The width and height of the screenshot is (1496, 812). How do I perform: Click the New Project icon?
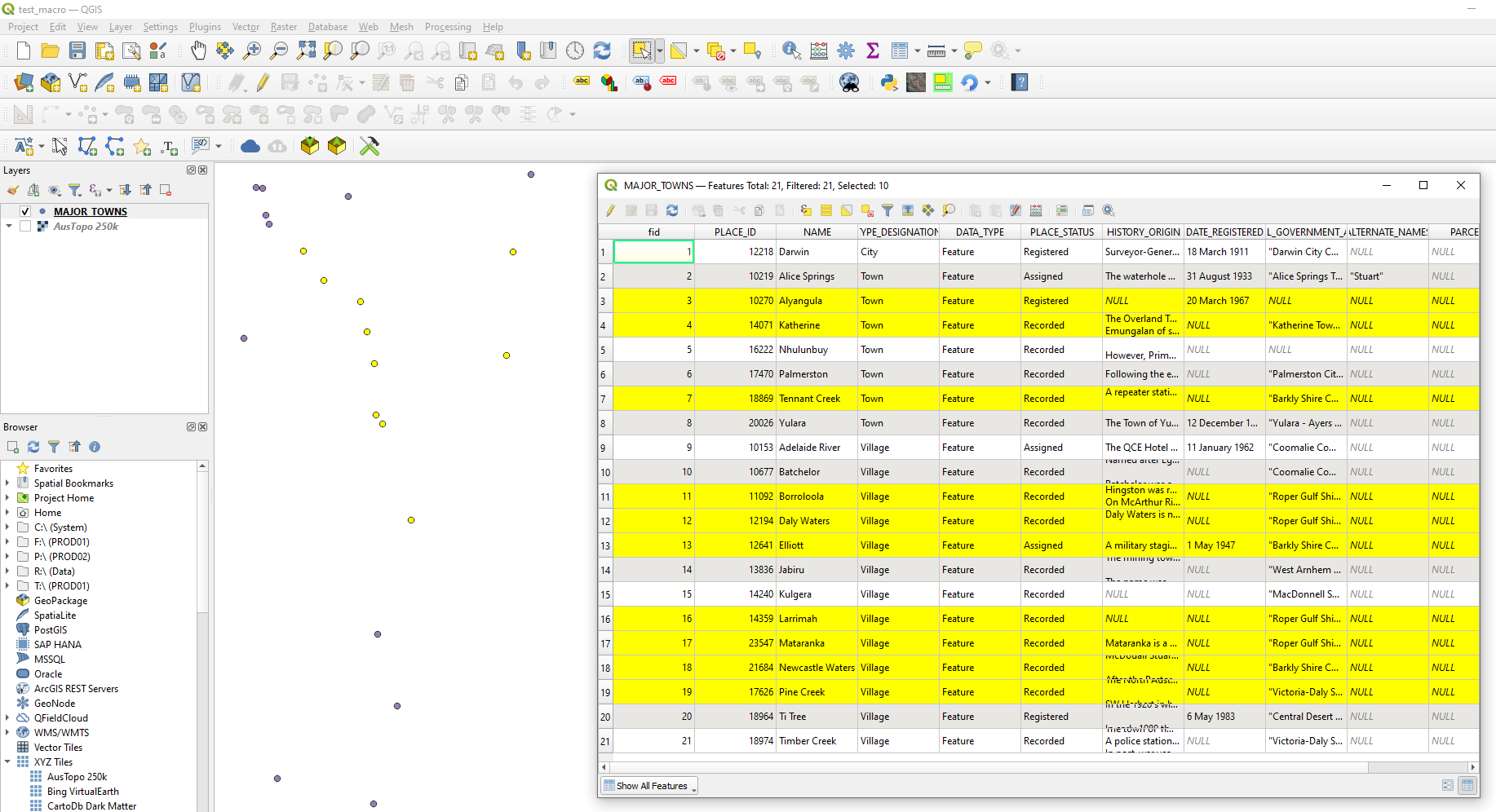pyautogui.click(x=24, y=51)
